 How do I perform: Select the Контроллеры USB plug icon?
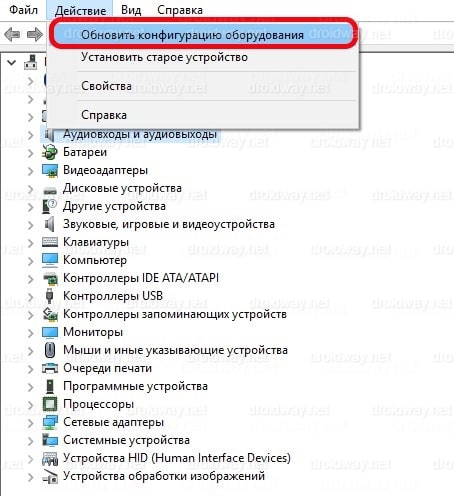pos(50,296)
